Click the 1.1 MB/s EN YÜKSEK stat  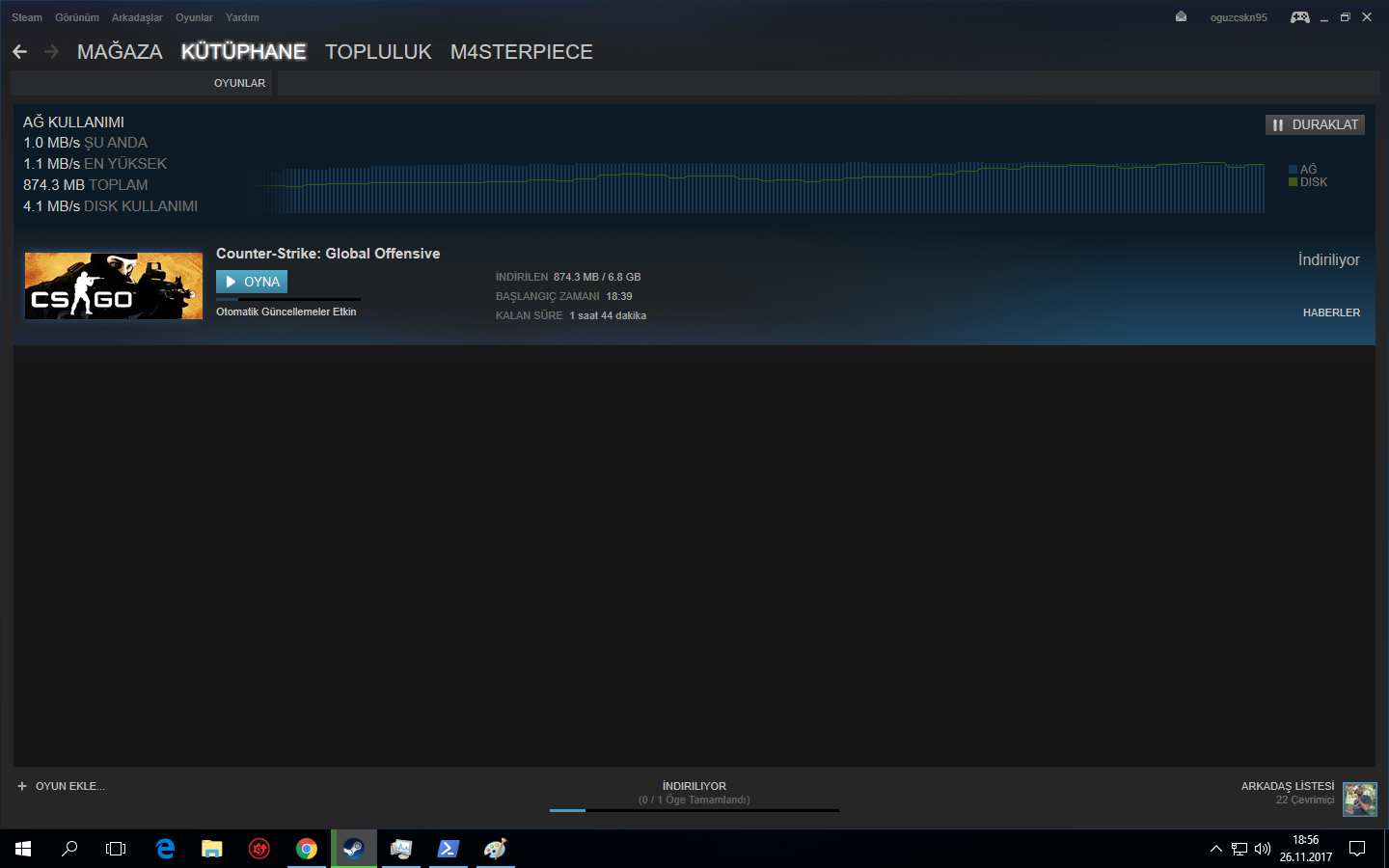[95, 164]
